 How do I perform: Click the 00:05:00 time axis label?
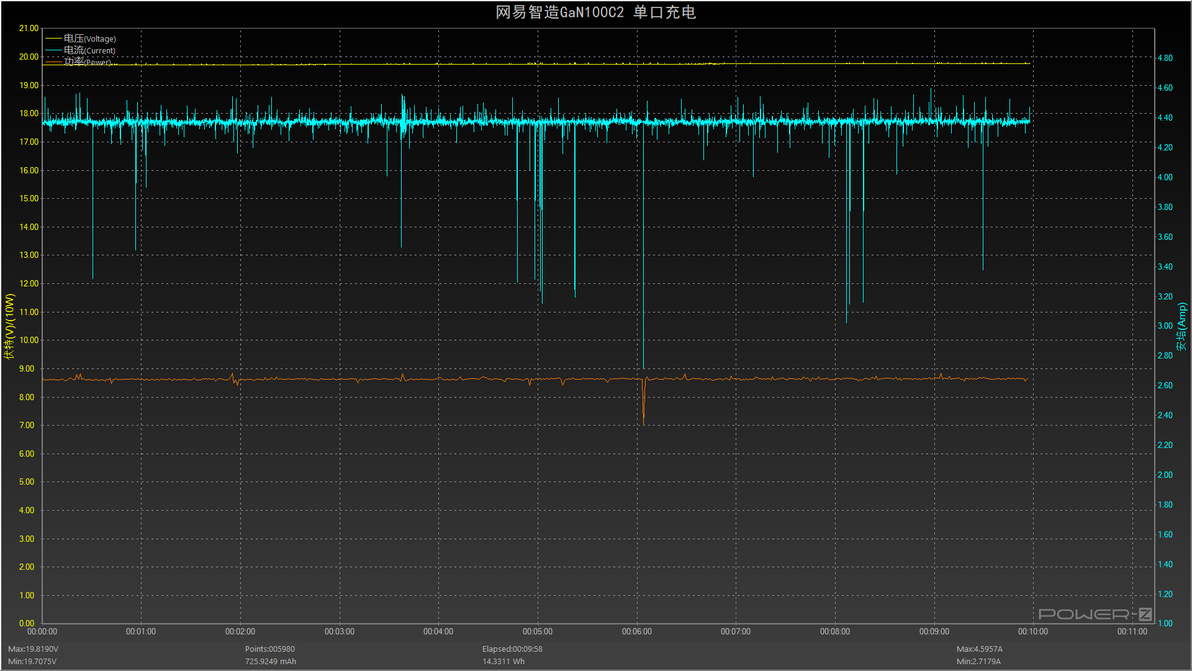coord(537,631)
